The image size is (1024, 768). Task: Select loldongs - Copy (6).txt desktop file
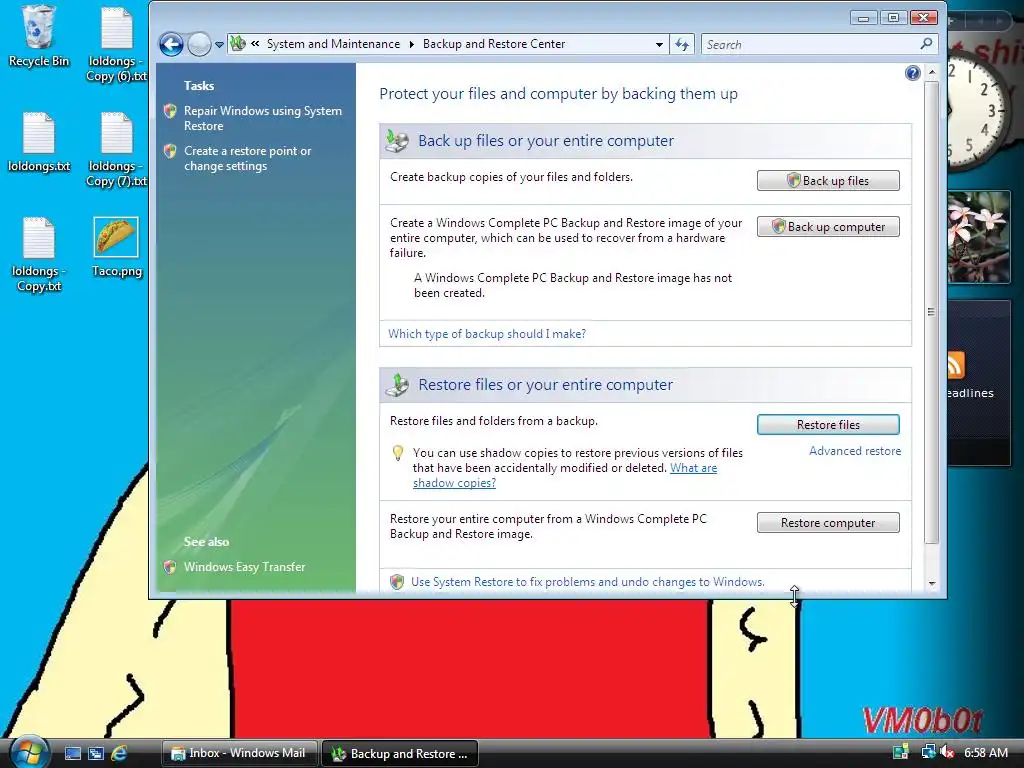116,44
